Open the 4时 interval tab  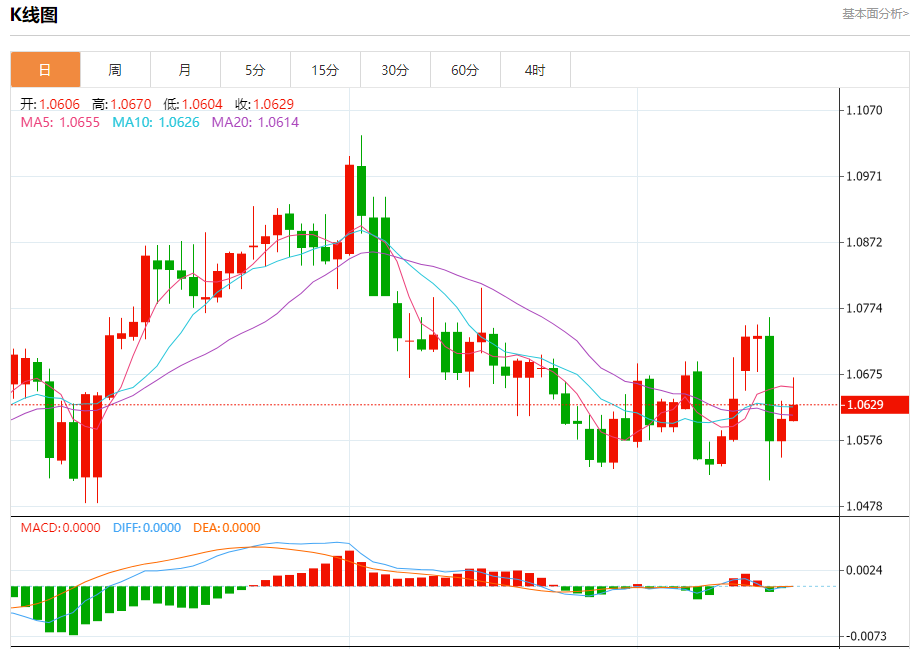pyautogui.click(x=536, y=70)
